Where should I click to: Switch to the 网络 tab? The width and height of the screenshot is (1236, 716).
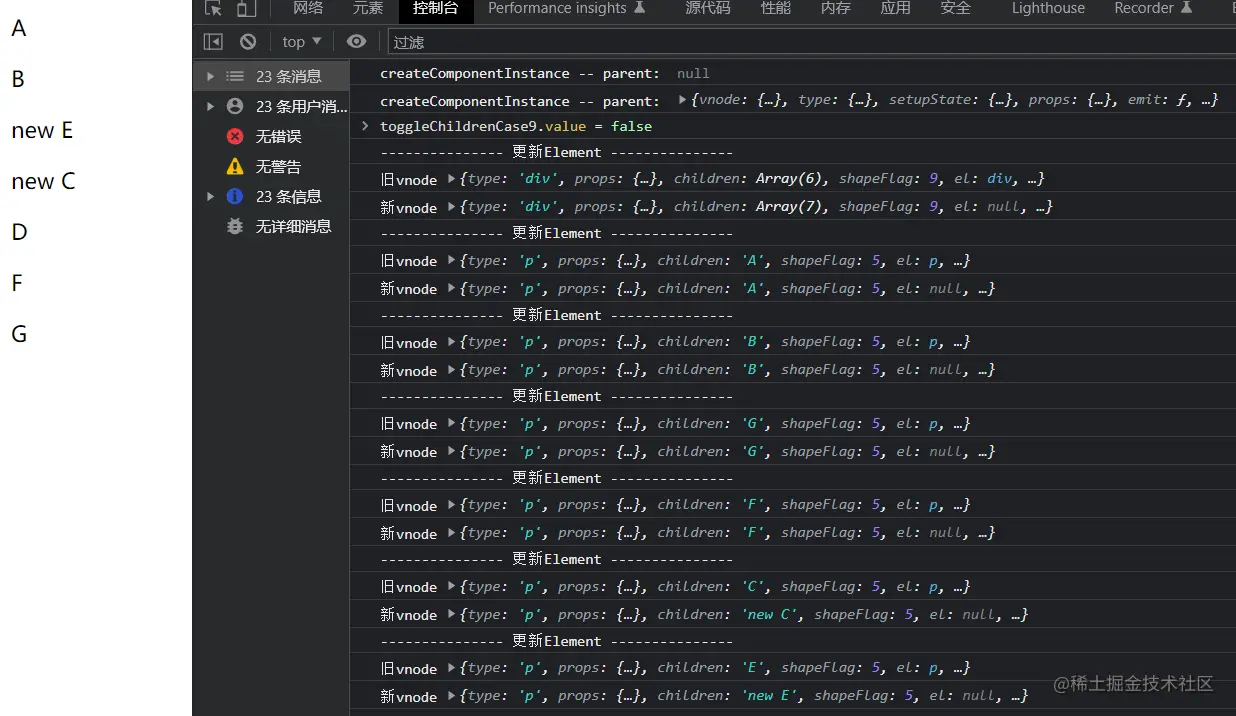pyautogui.click(x=308, y=8)
